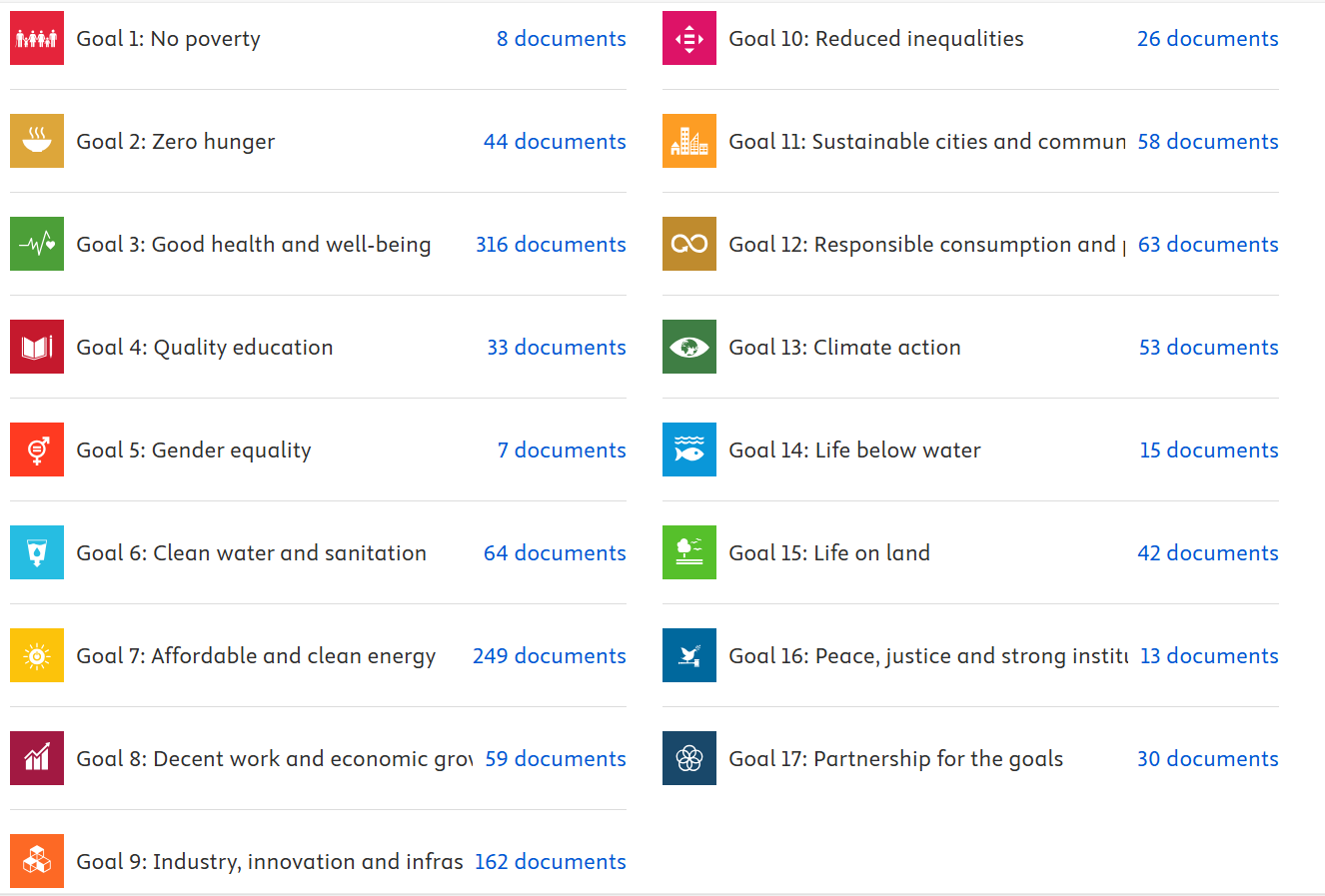
Task: Select the Gender equality symbol icon
Action: click(37, 449)
